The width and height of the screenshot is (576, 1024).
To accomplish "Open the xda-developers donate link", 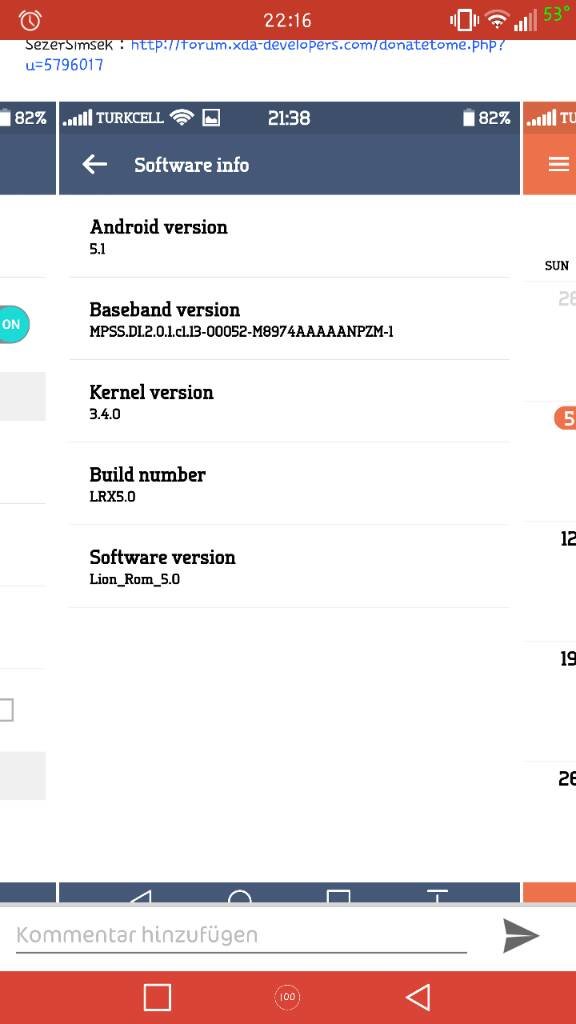I will click(x=265, y=55).
